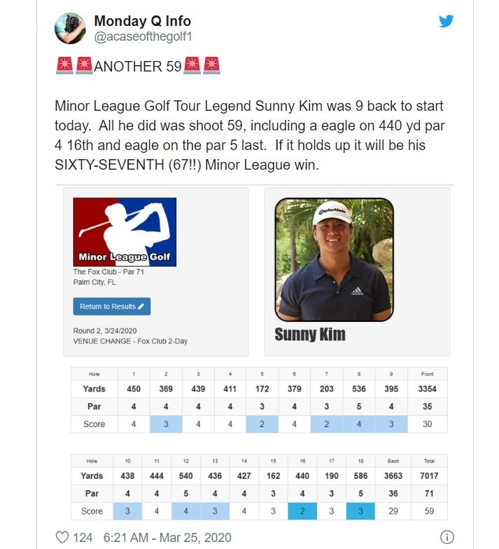Click the Twitter bird logo icon
Screen dimensions: 499x549
(446, 21)
